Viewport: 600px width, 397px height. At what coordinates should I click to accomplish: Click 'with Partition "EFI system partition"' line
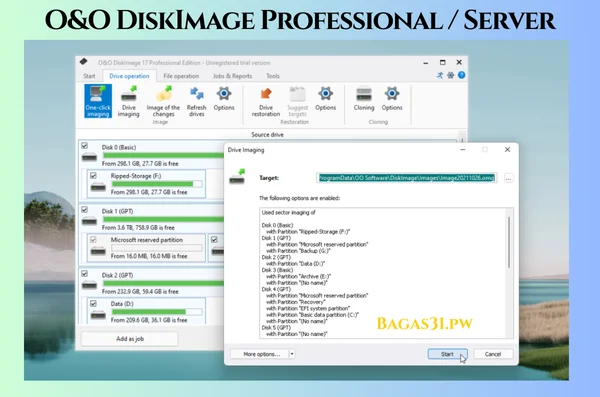click(308, 308)
